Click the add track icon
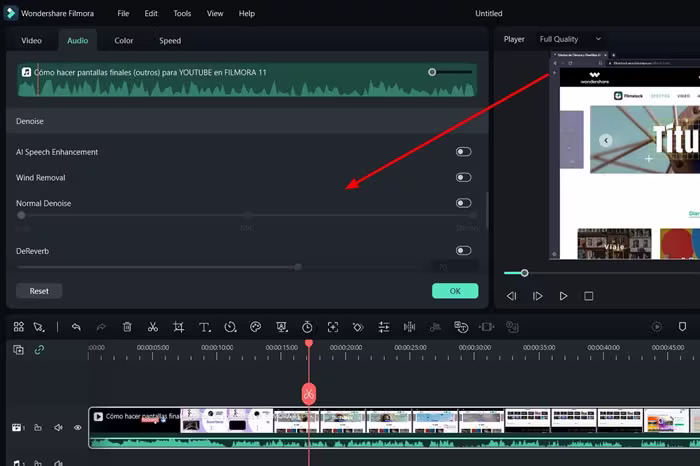Screen dimensions: 700x466 click(x=18, y=350)
